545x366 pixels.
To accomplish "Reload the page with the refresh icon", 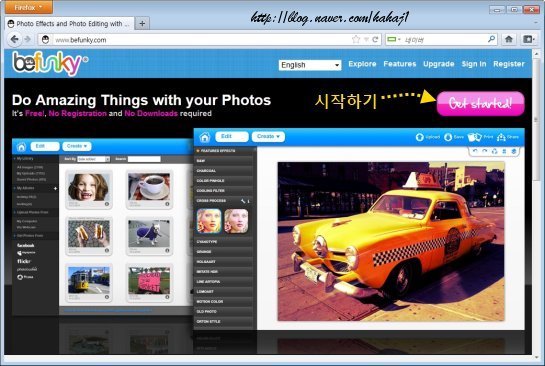I will (375, 39).
